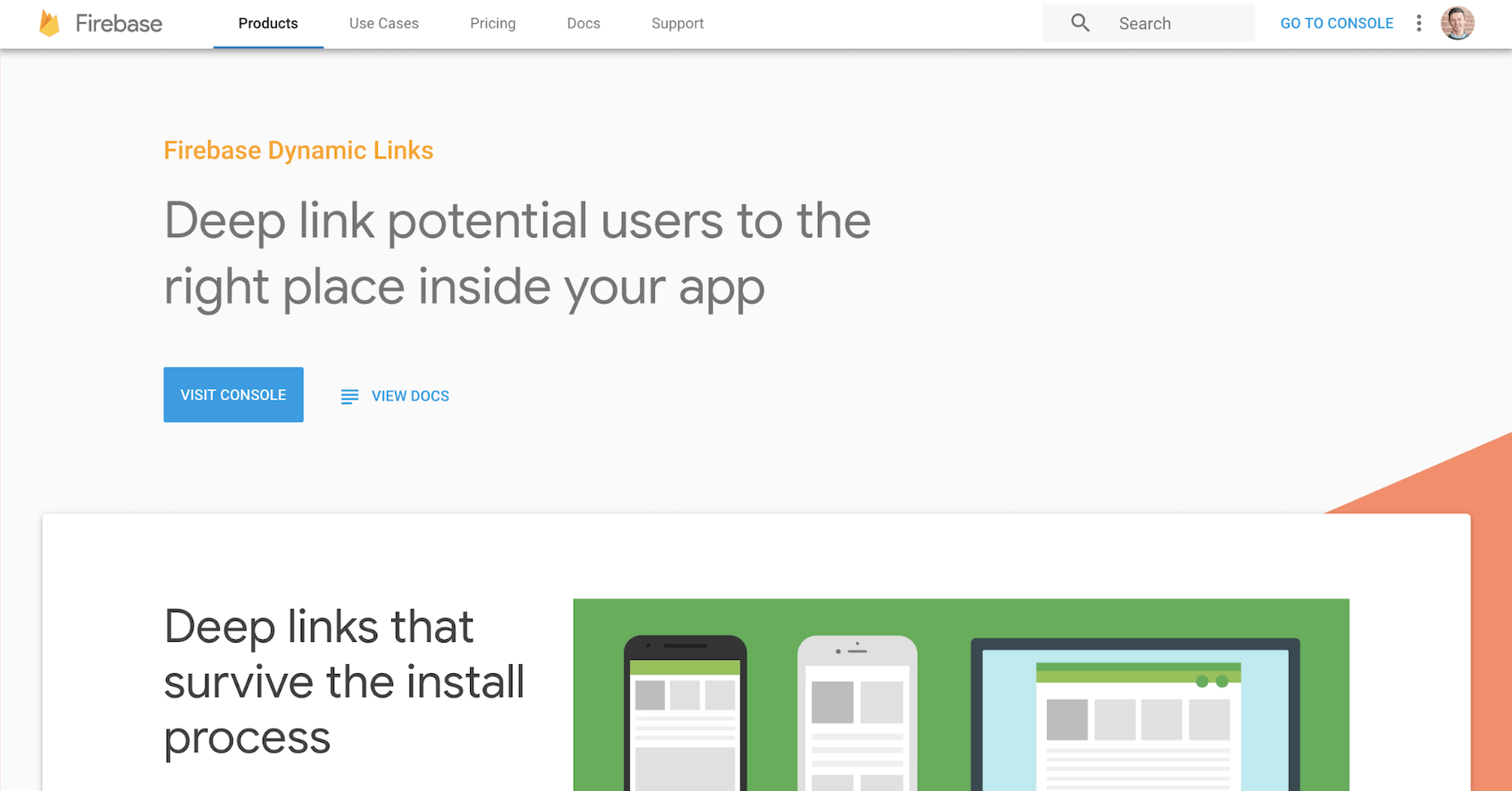1512x791 pixels.
Task: Click the Firebase flame logo icon
Action: click(50, 23)
